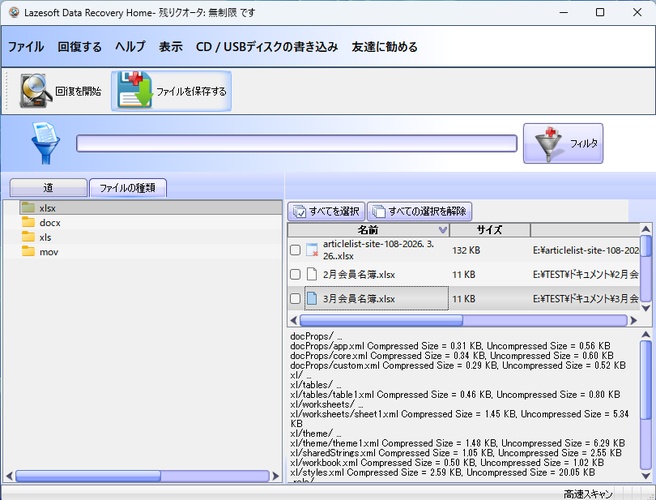Click file list scroll down arrow
The height and width of the screenshot is (500, 656).
coord(646,308)
